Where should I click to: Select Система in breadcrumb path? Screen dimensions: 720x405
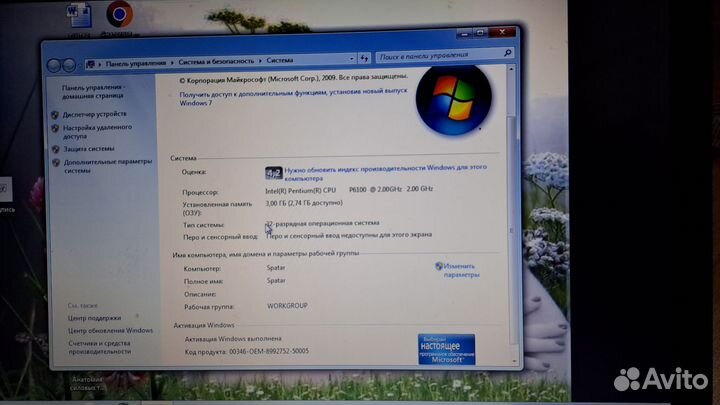280,60
